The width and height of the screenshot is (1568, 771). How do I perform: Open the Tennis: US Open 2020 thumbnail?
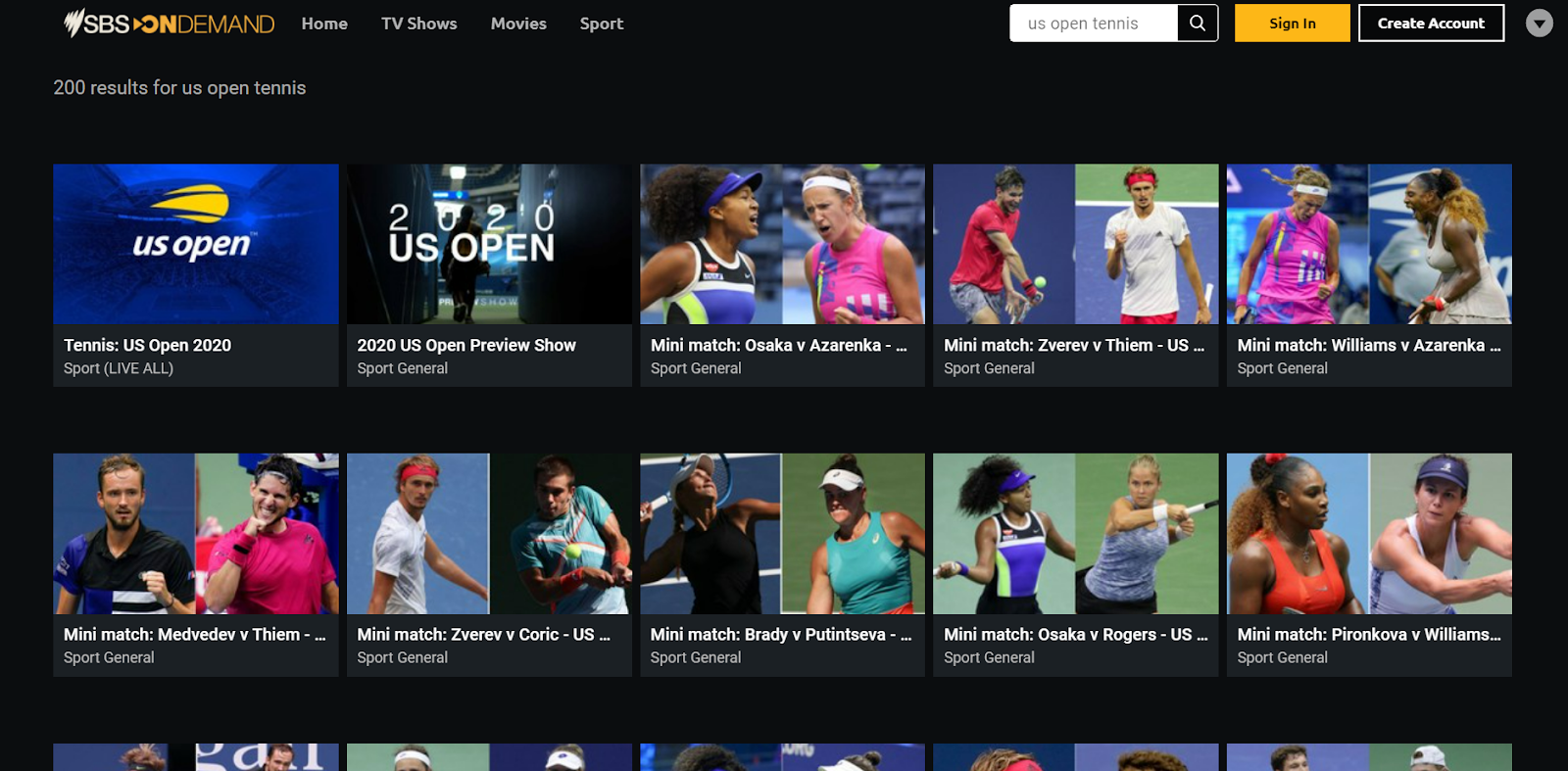click(196, 244)
